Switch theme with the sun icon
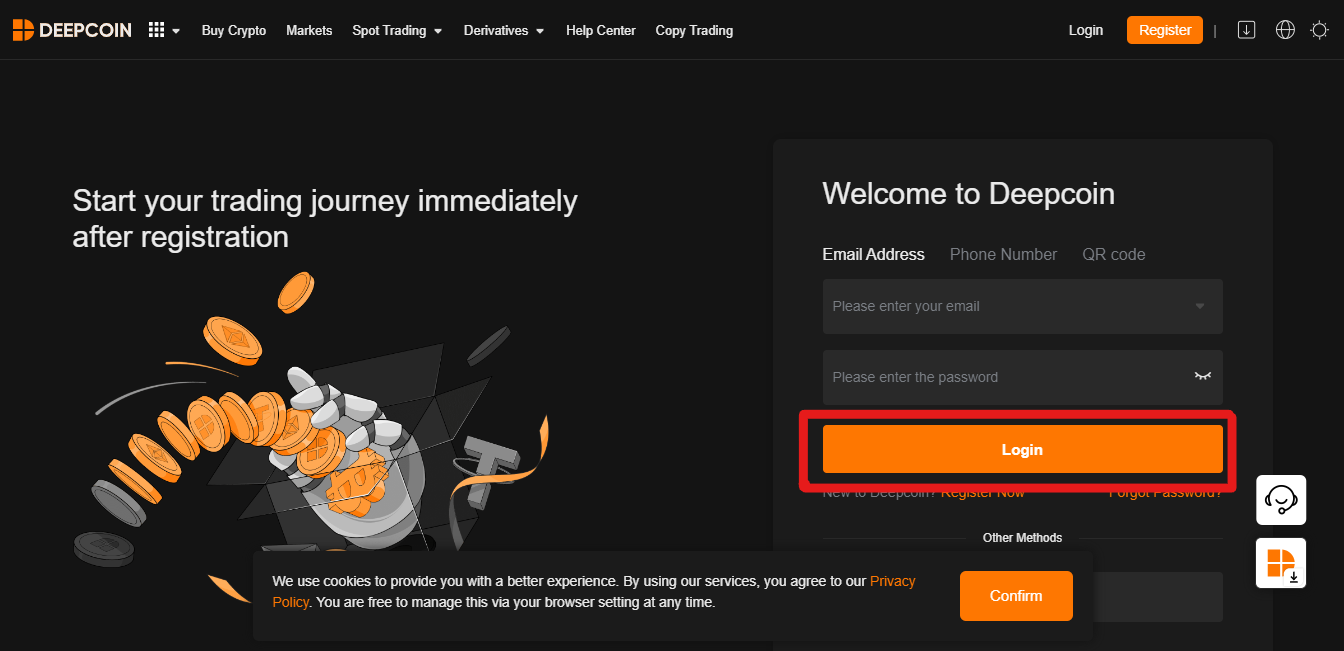1344x651 pixels. (x=1319, y=30)
